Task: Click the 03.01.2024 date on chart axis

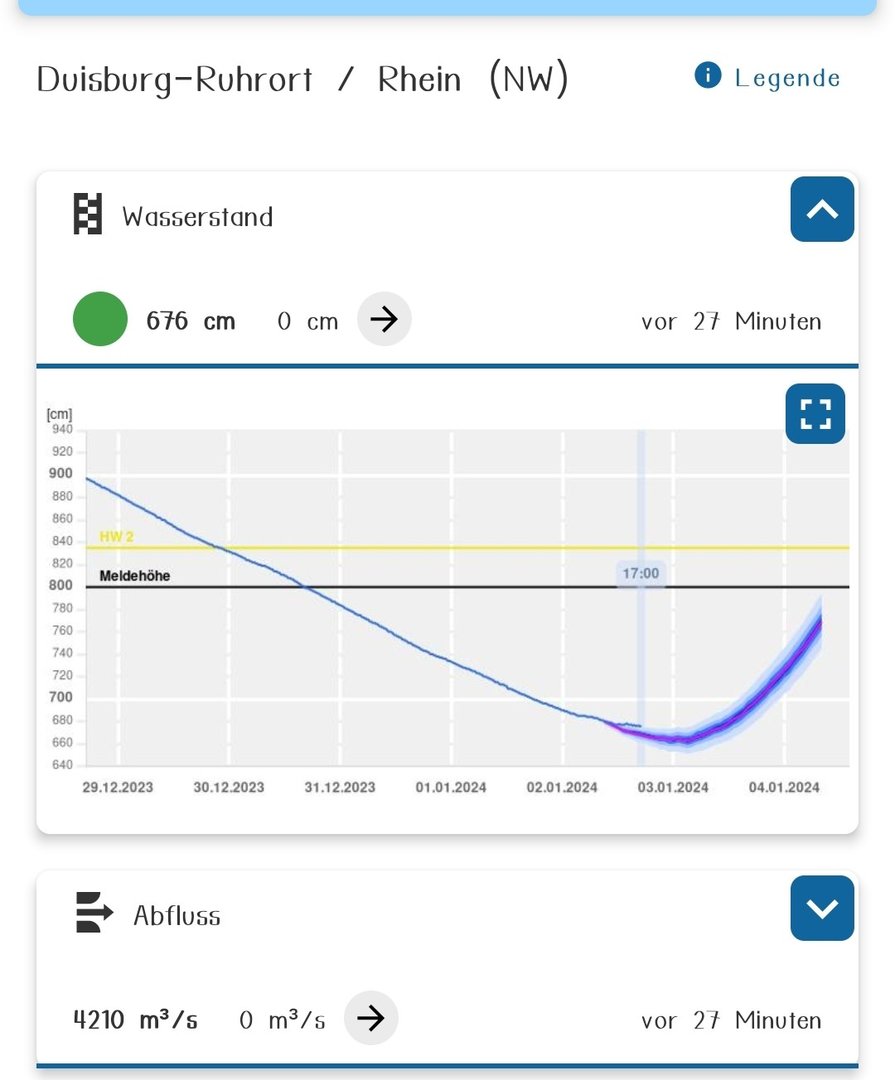Action: click(673, 788)
